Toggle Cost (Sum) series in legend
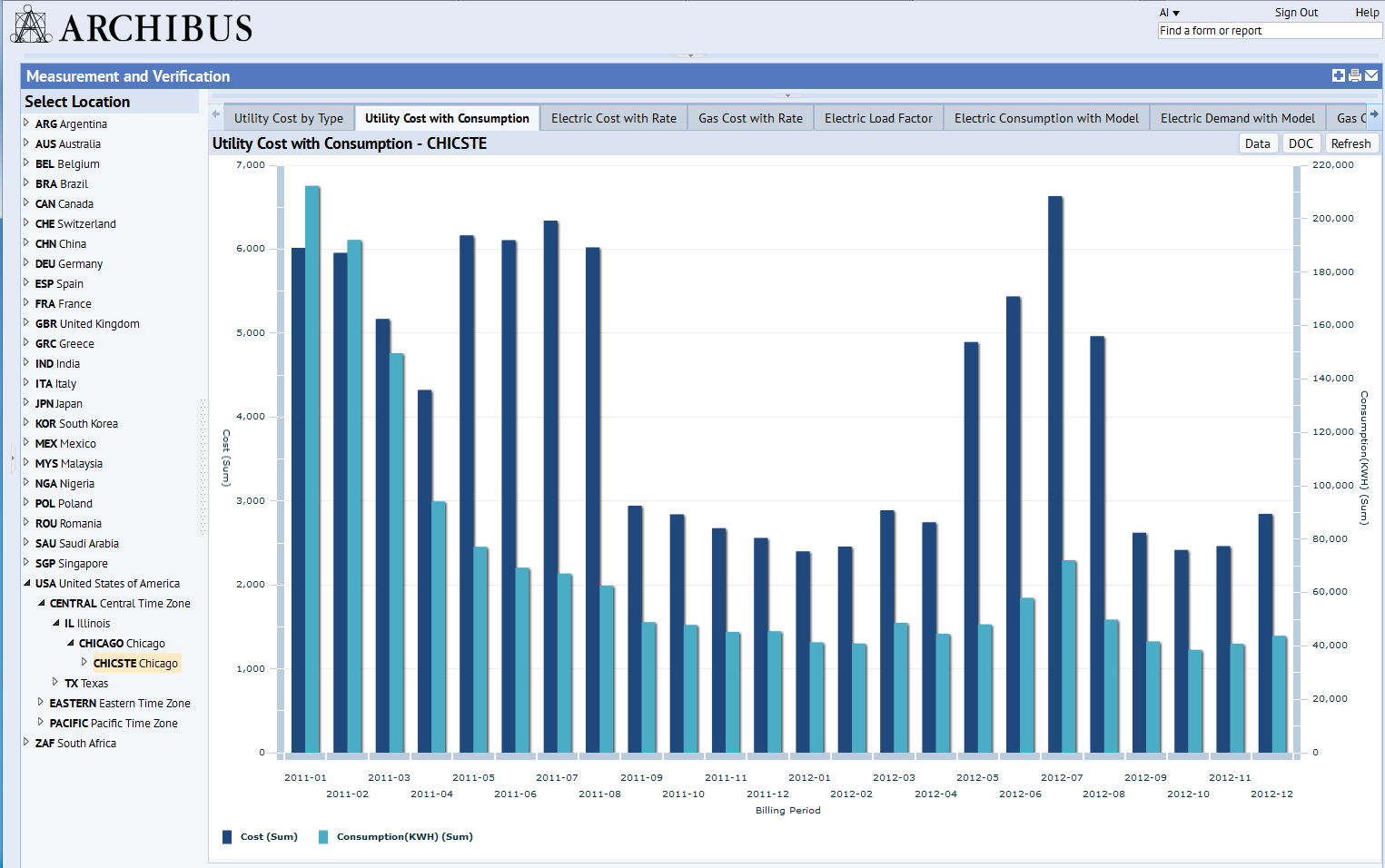Screen dimensions: 1385x868 (261, 837)
